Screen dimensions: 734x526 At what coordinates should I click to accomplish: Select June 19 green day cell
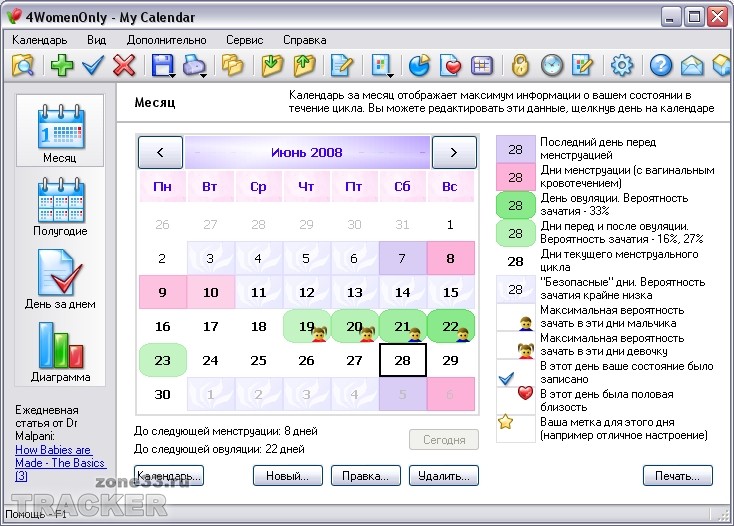(307, 326)
